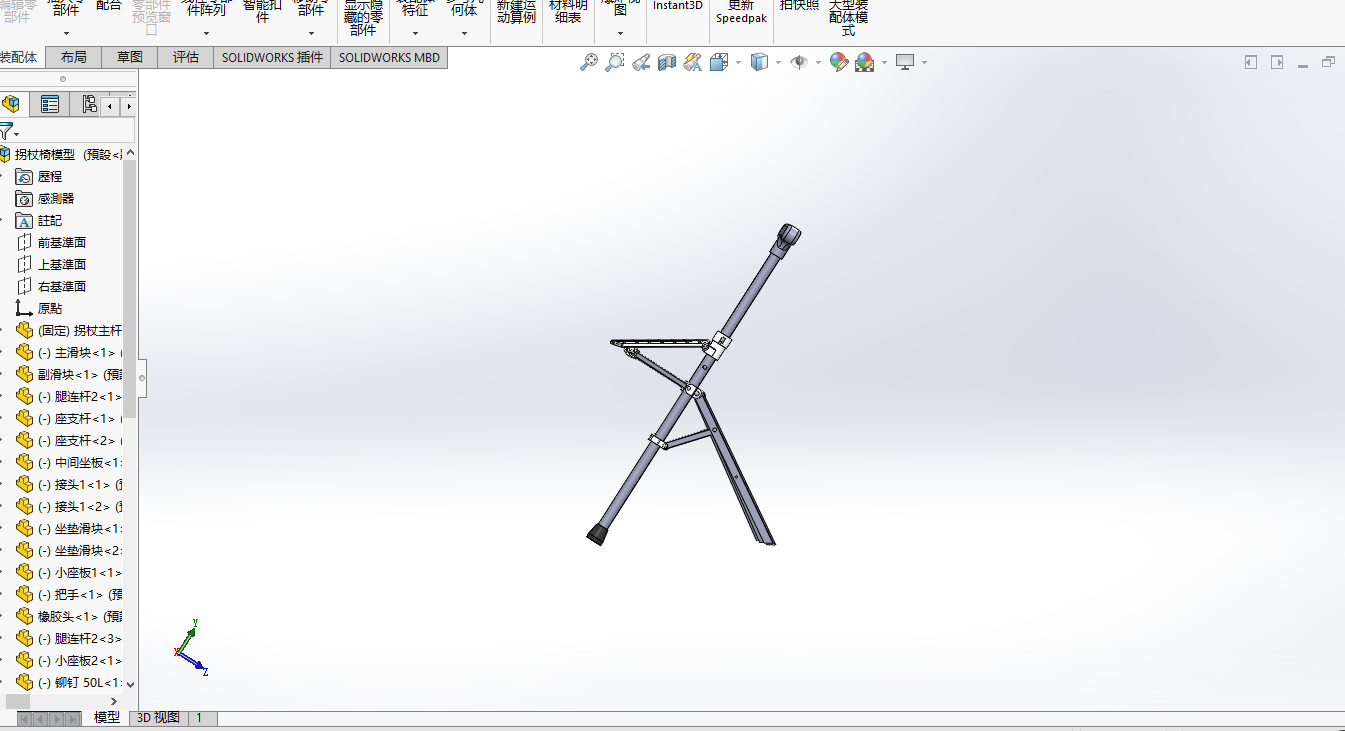This screenshot has height=731, width=1345.
Task: Click the panel tabs scroll-right arrow
Action: [x=129, y=105]
